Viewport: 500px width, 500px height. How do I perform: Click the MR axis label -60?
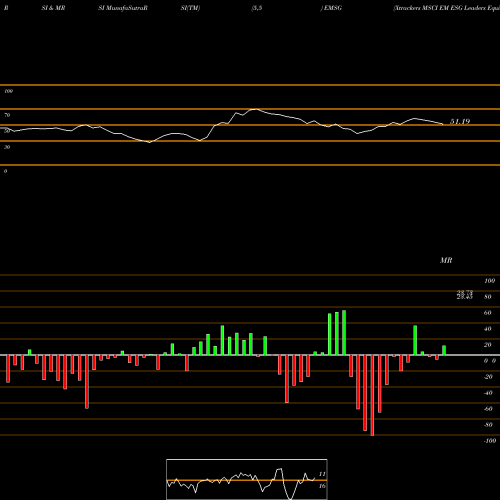click(488, 409)
